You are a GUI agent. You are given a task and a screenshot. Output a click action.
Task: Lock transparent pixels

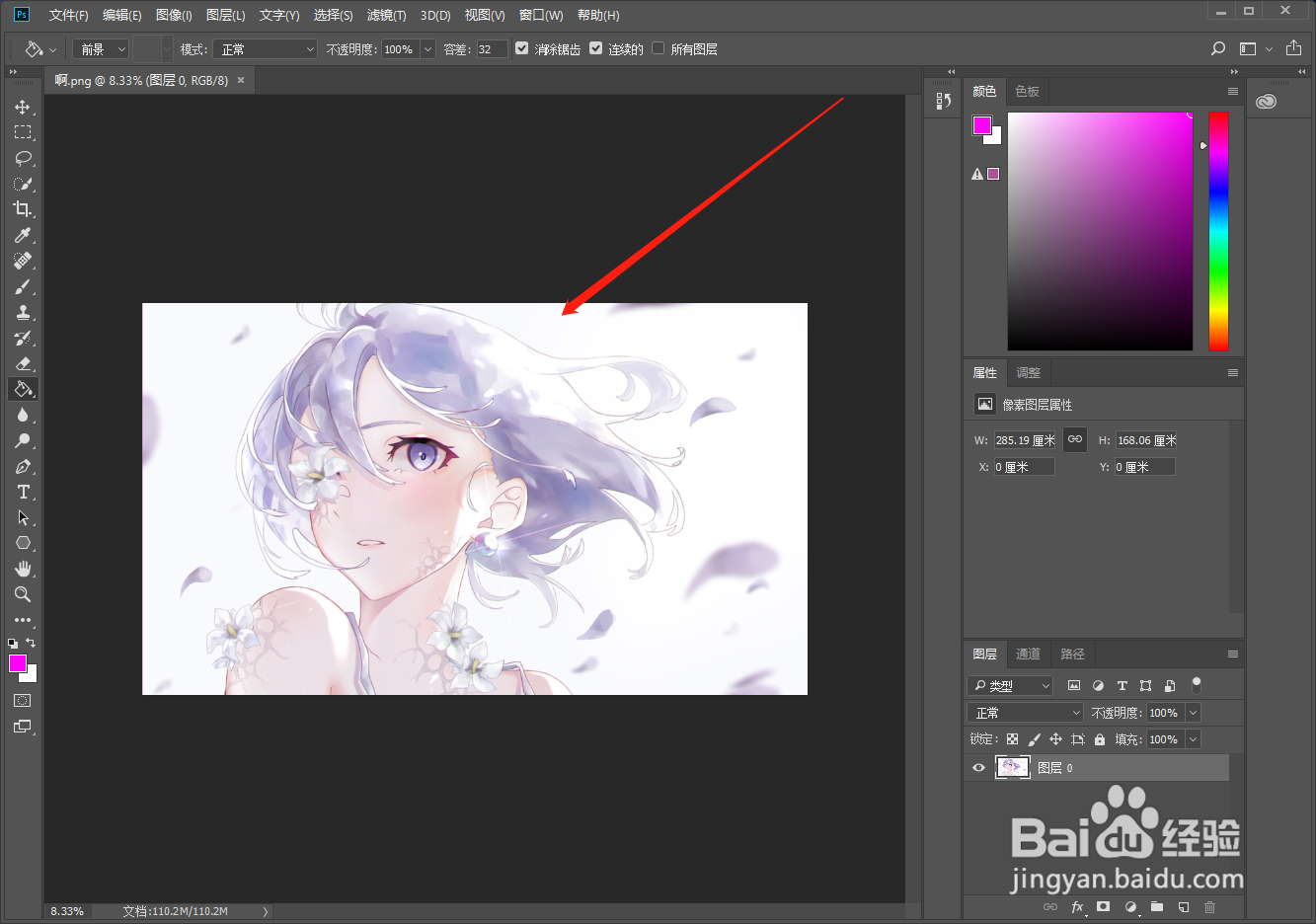coord(1012,739)
